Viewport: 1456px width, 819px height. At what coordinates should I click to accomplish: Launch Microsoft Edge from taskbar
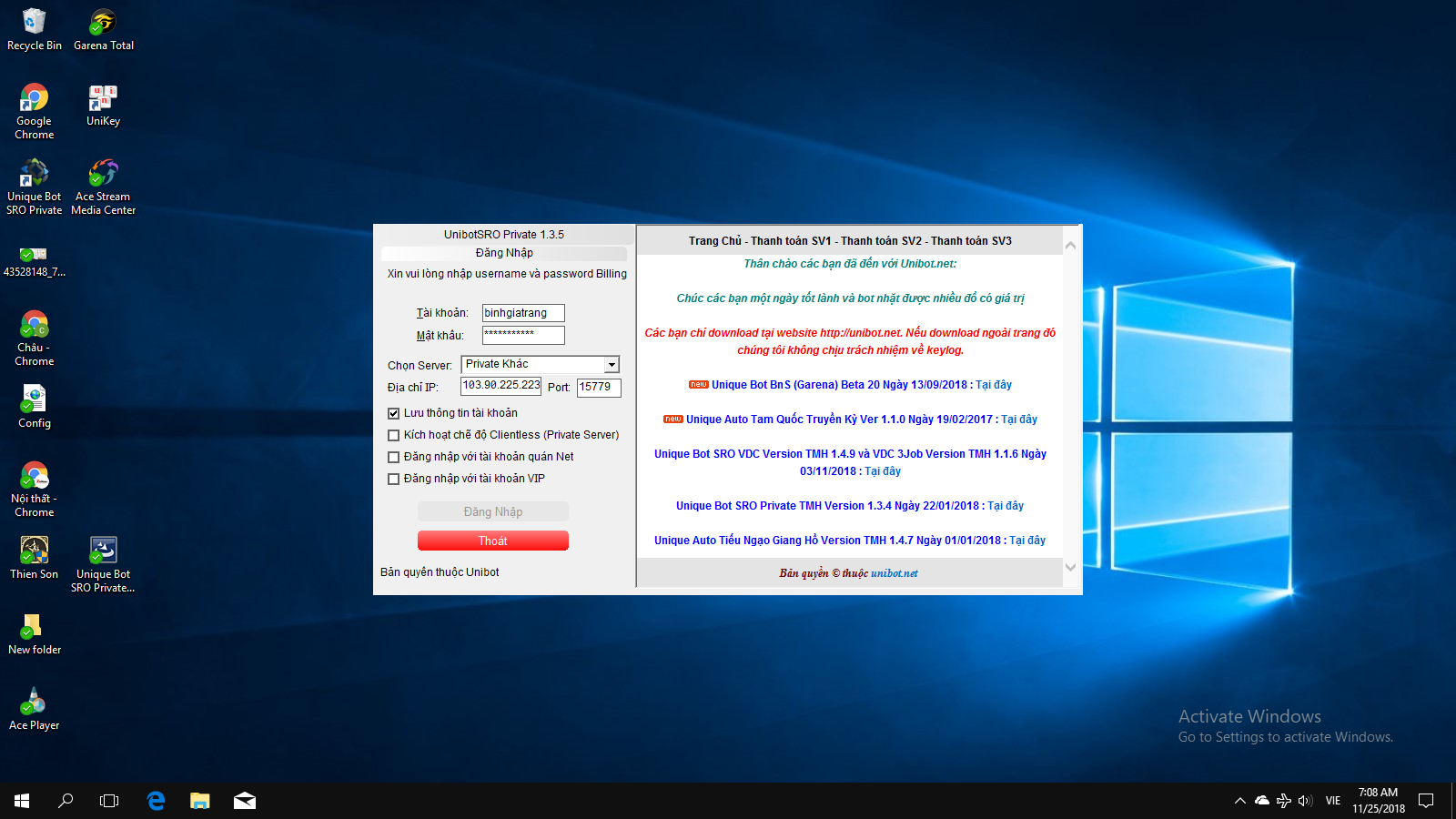pos(156,801)
